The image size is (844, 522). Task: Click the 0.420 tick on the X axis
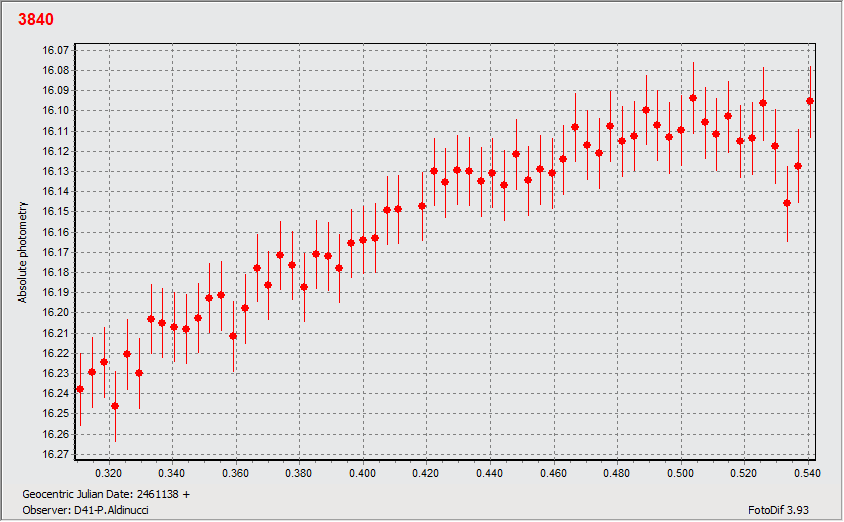(426, 472)
